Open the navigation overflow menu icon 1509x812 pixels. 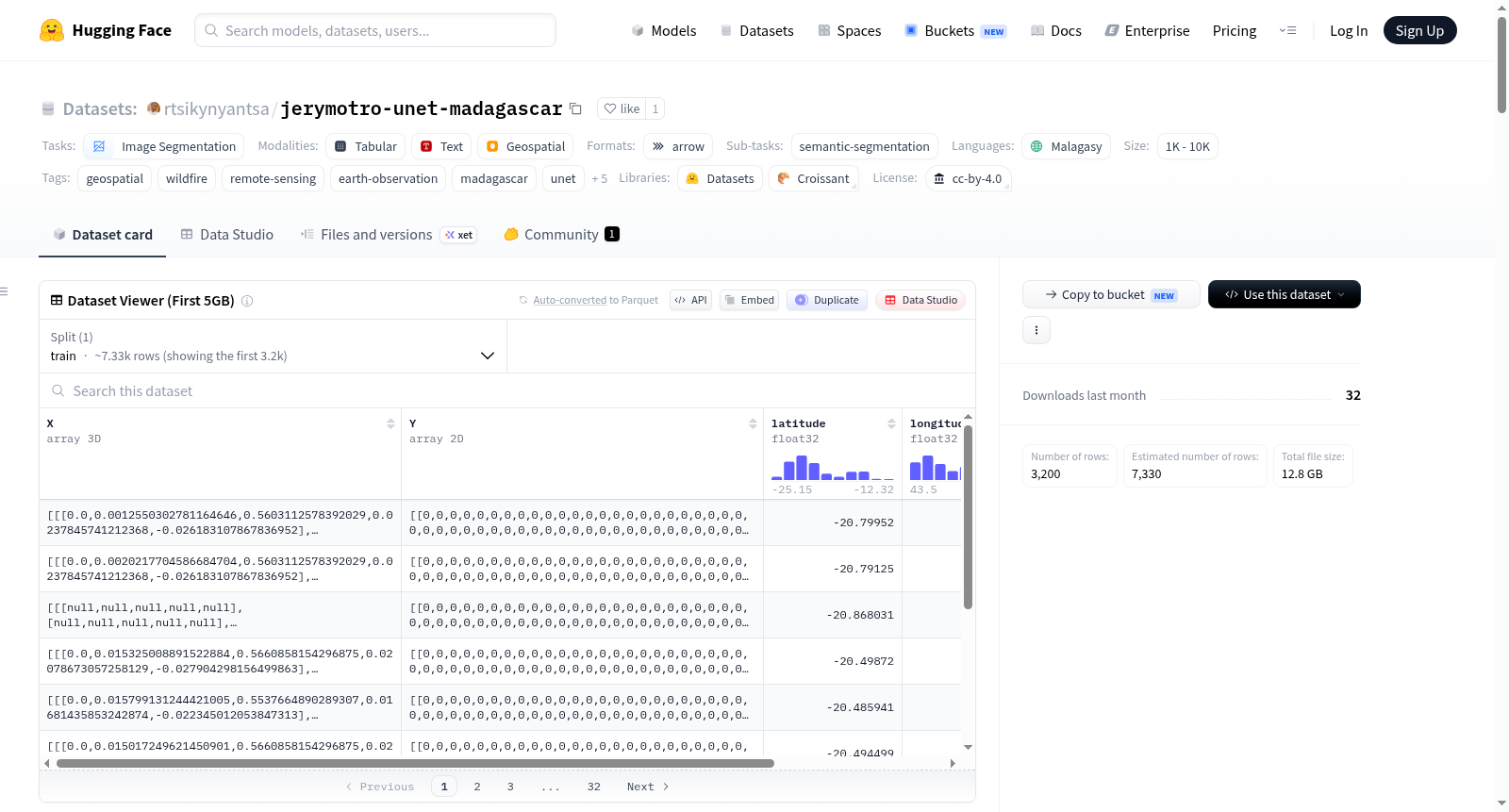[x=1287, y=30]
